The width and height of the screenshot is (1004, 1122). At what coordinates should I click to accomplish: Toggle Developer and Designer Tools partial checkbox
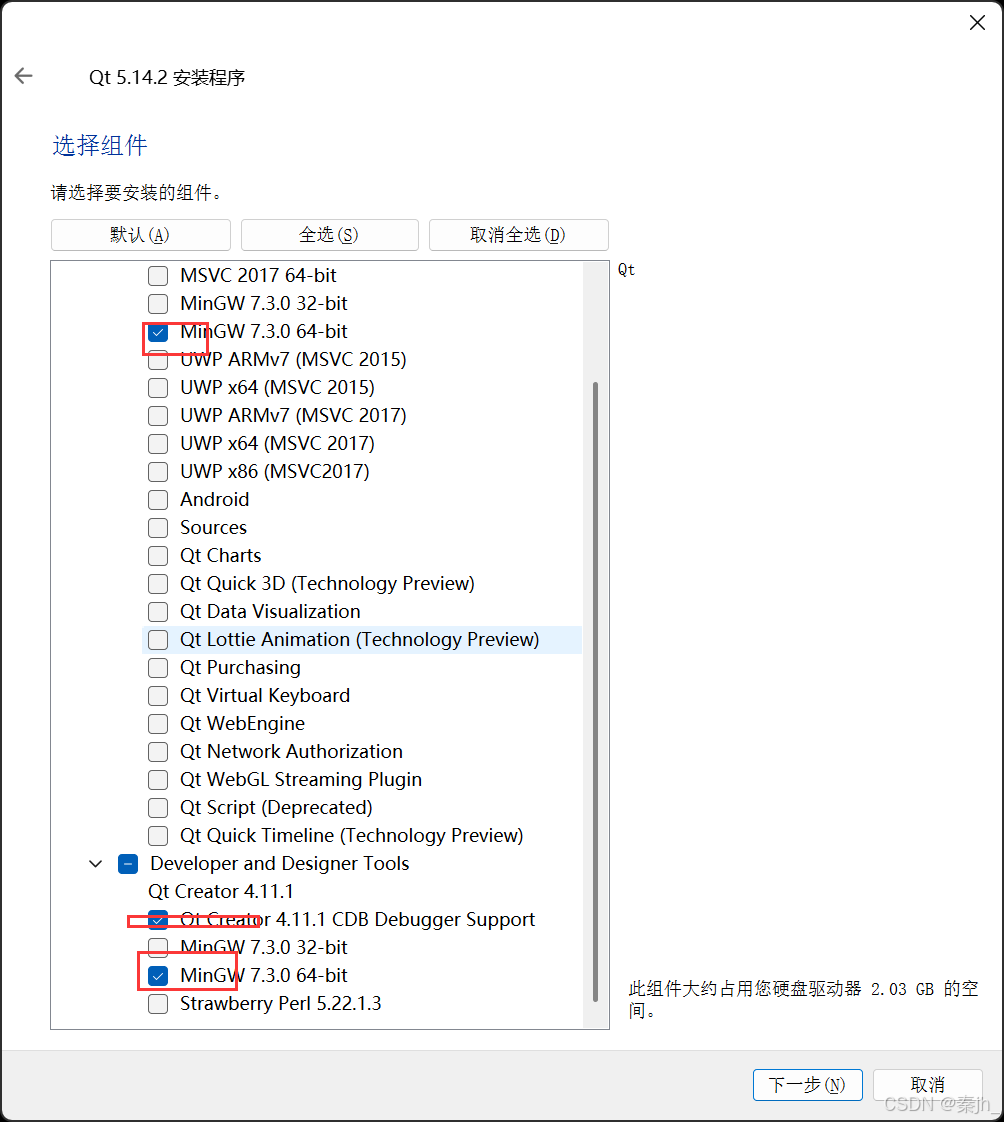[127, 864]
